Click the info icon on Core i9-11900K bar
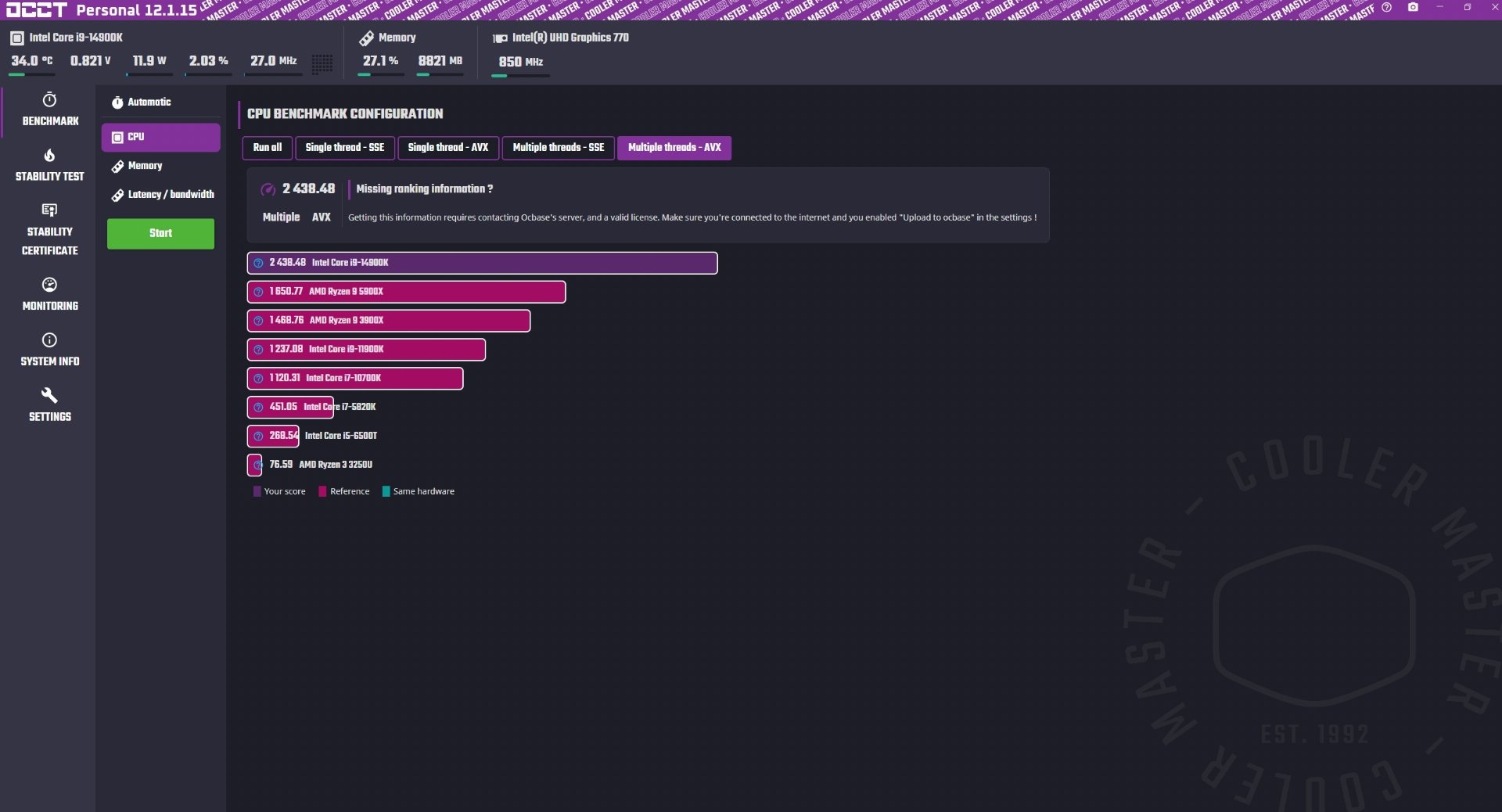The image size is (1502, 812). pos(258,350)
